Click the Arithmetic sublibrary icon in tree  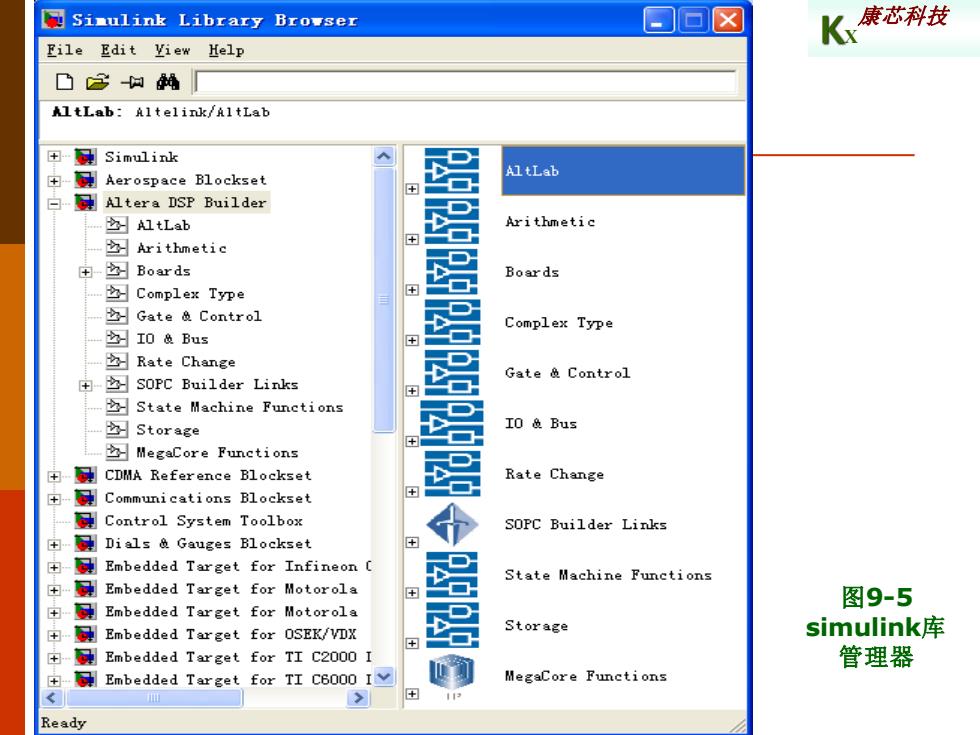116,248
